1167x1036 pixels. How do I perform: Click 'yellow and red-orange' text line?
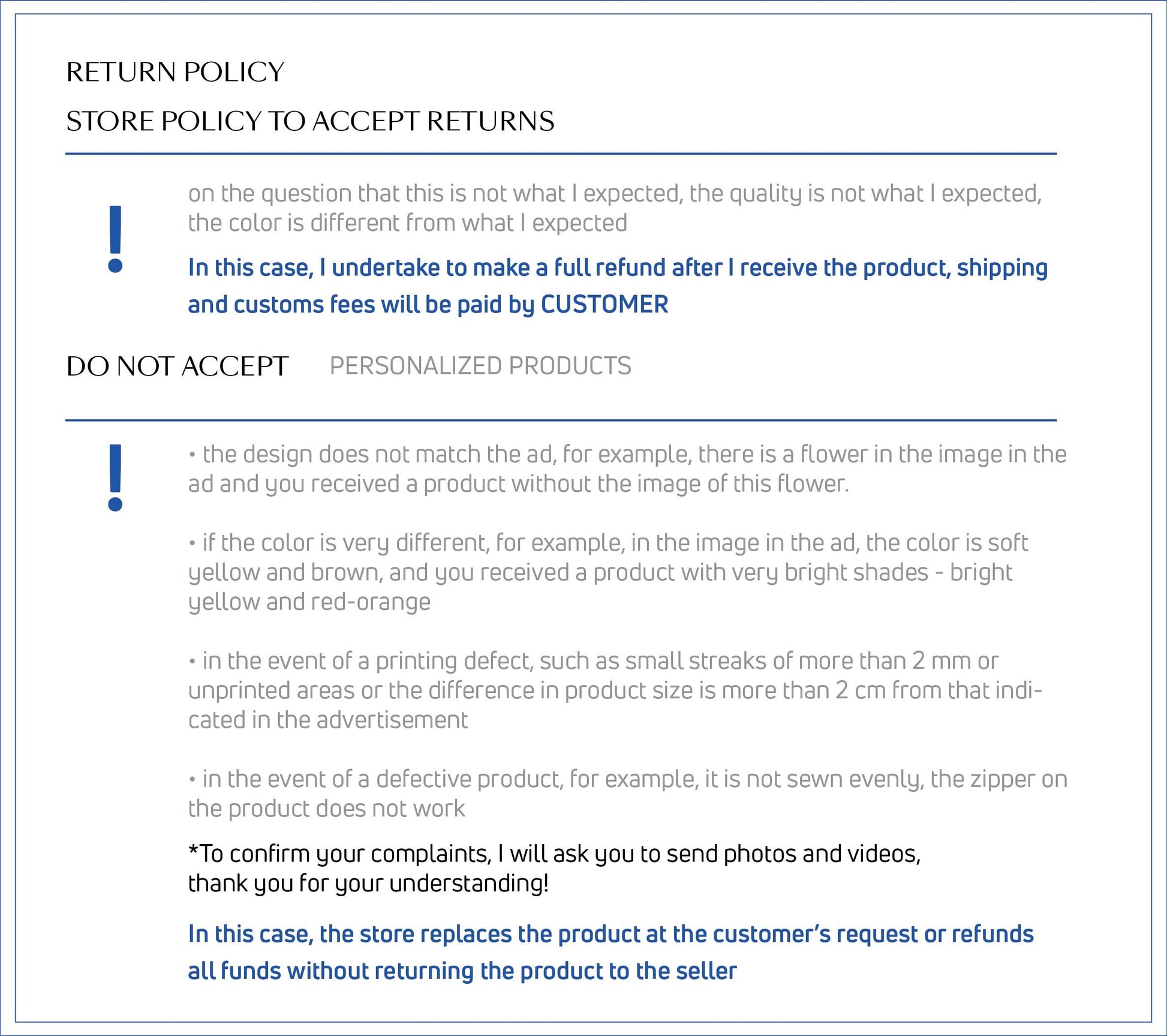coord(309,602)
